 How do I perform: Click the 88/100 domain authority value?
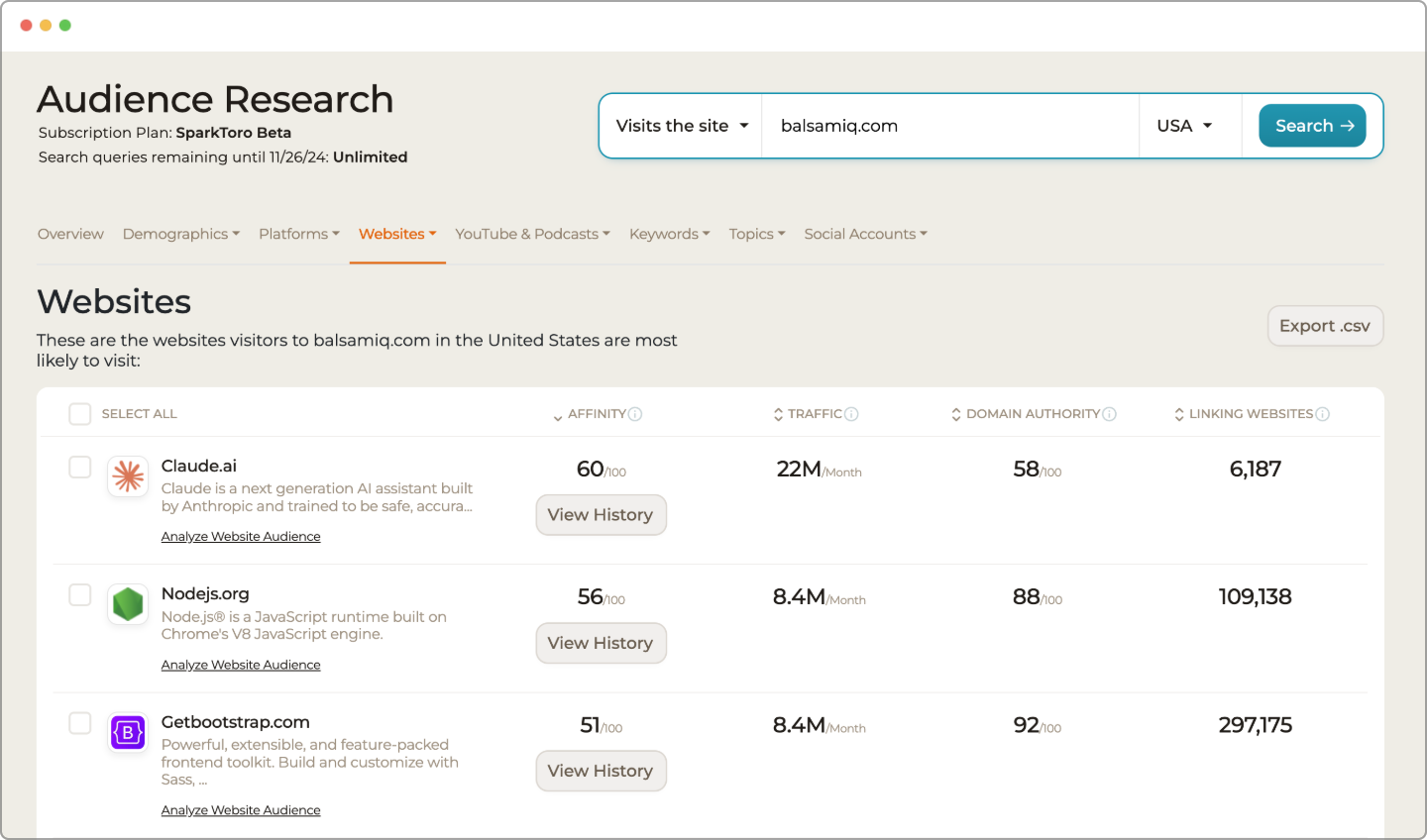(1038, 597)
